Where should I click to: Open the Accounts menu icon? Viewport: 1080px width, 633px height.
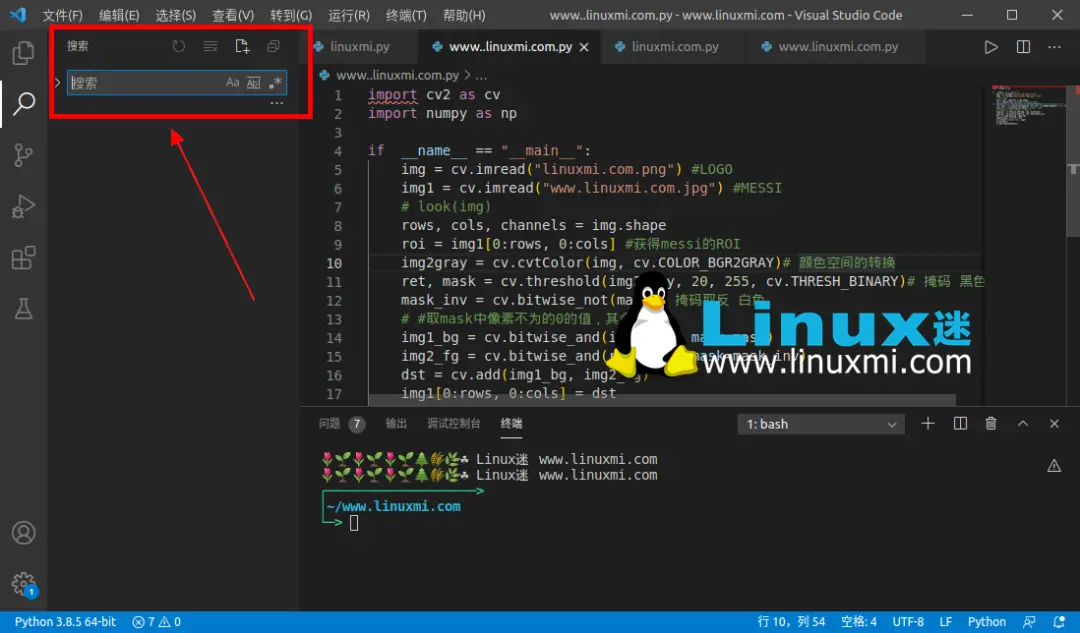pyautogui.click(x=23, y=533)
